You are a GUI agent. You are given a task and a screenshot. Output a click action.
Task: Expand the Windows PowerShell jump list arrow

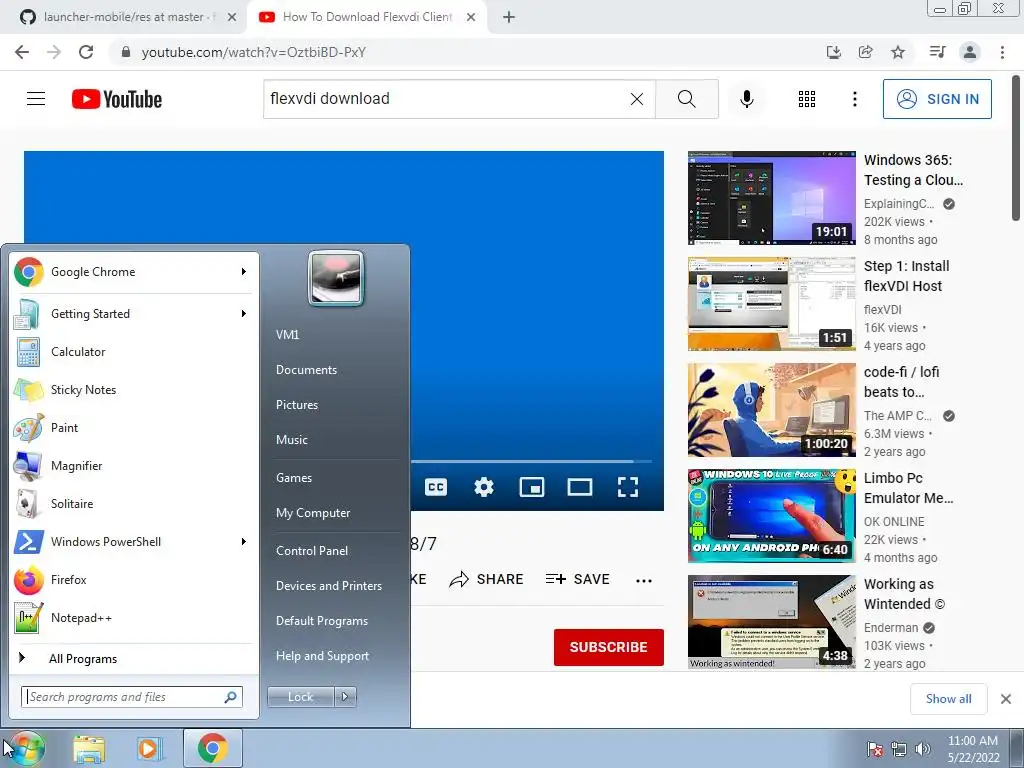[244, 541]
